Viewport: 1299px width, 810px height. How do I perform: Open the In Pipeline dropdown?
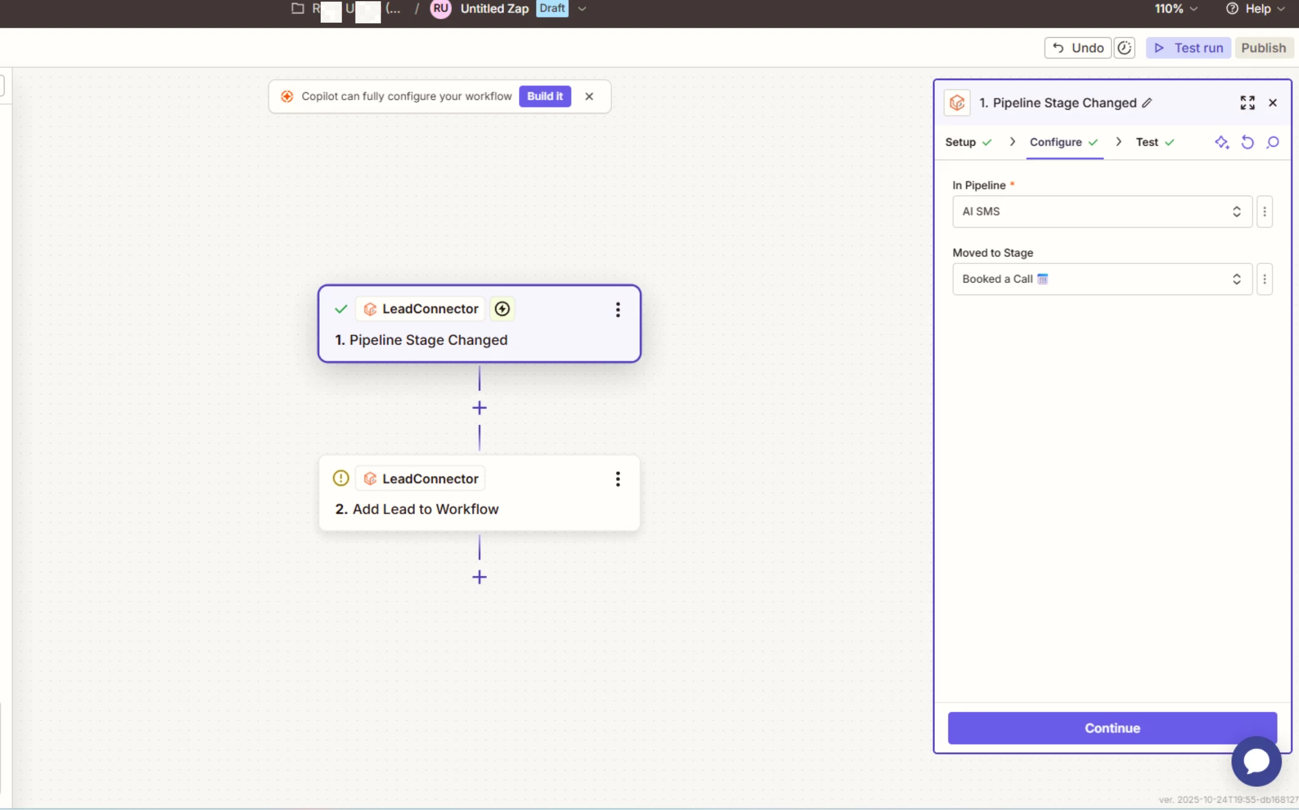1101,212
